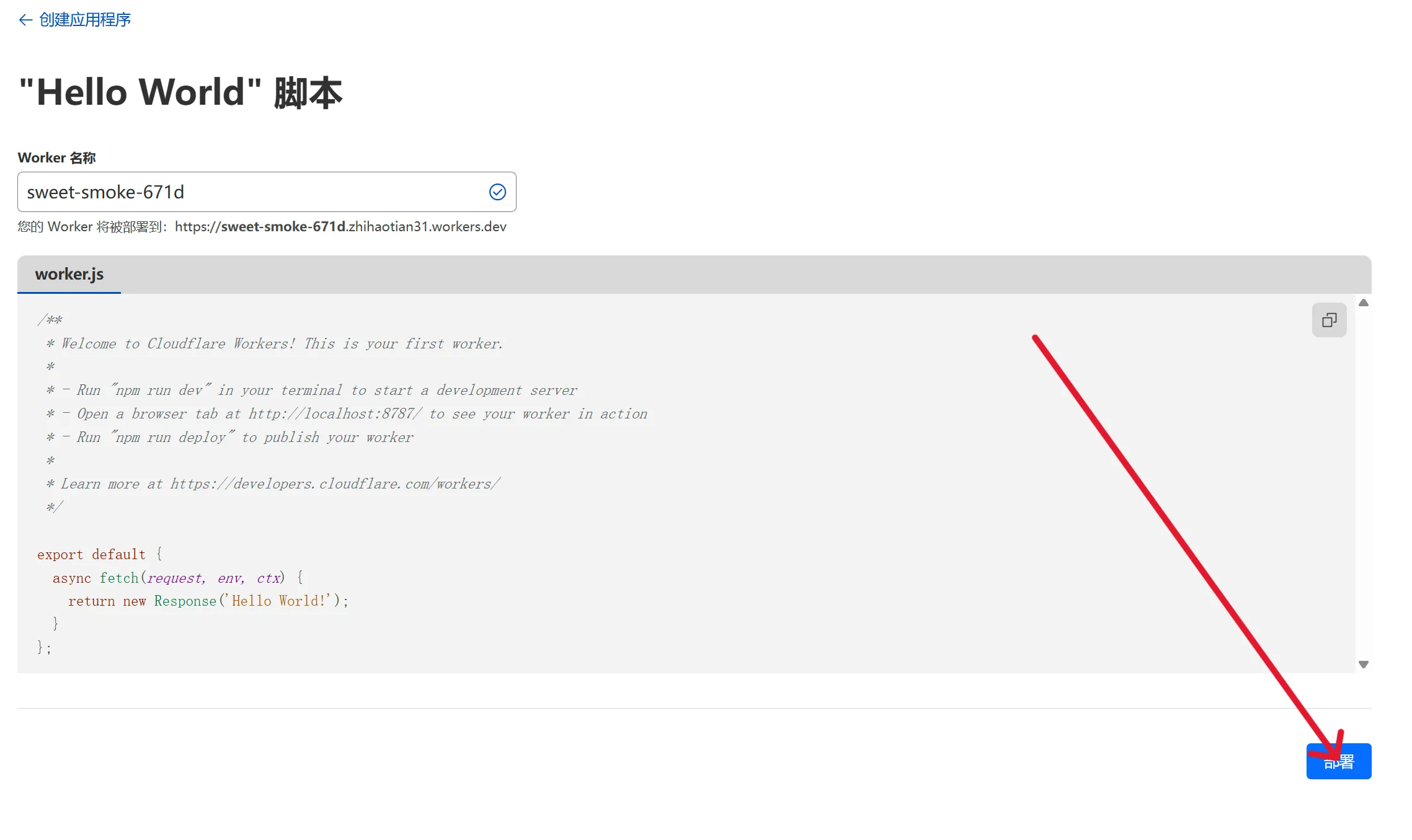Click the Worker 名称 label
The image size is (1412, 840).
pyautogui.click(x=56, y=157)
